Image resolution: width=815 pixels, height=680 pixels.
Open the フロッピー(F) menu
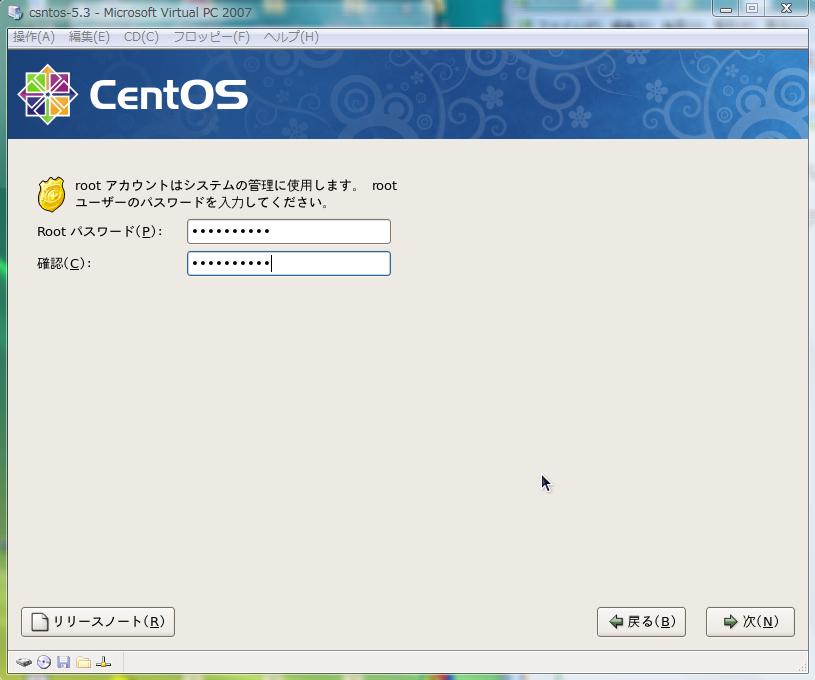pos(211,37)
